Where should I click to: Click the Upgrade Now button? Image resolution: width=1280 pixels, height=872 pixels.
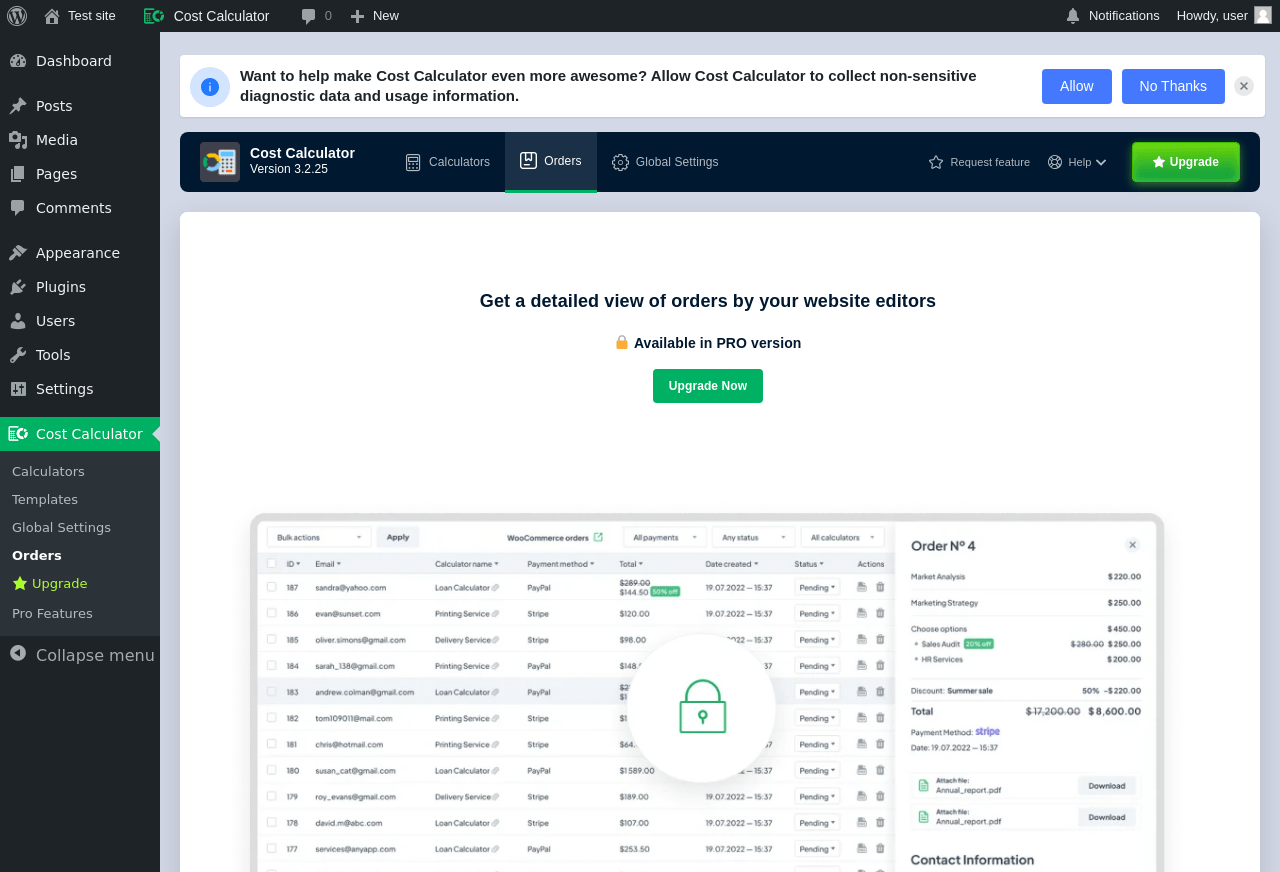point(708,386)
